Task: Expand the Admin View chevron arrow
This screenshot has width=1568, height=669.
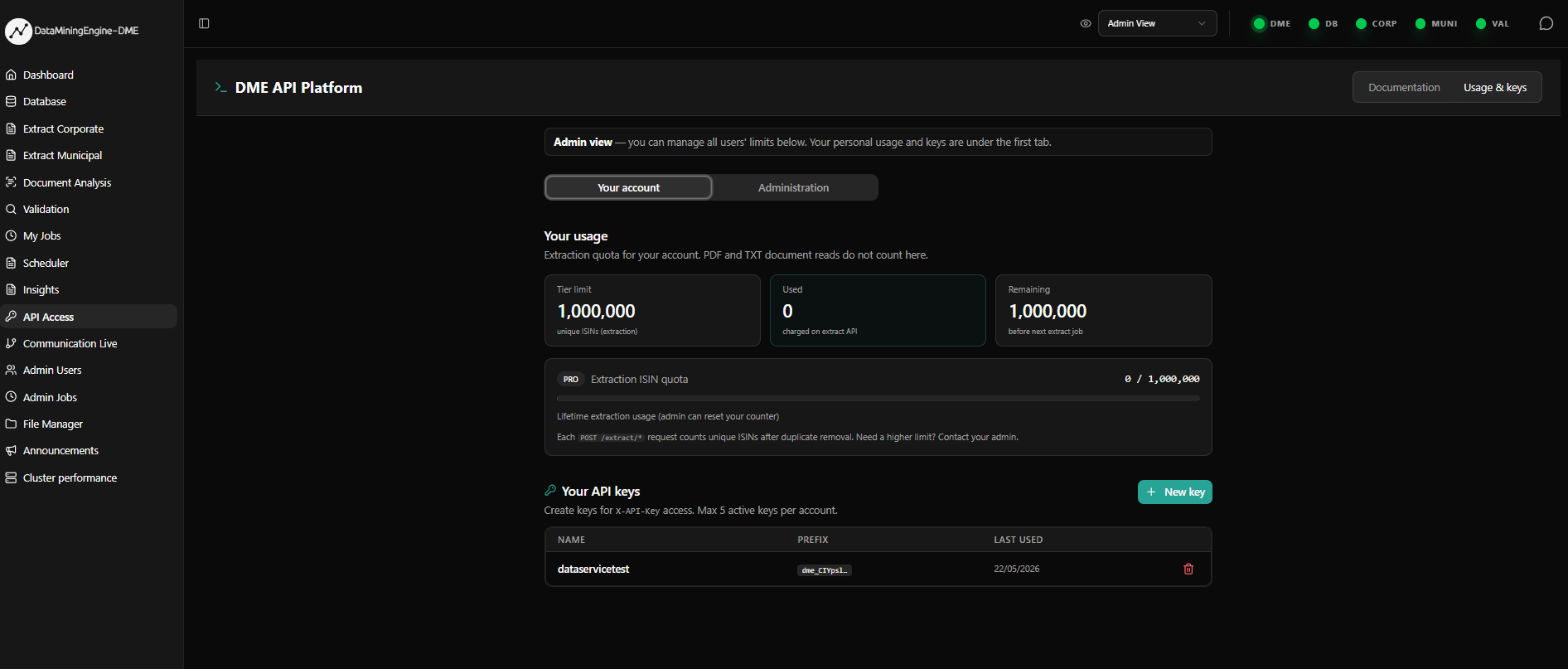Action: pos(1202,23)
